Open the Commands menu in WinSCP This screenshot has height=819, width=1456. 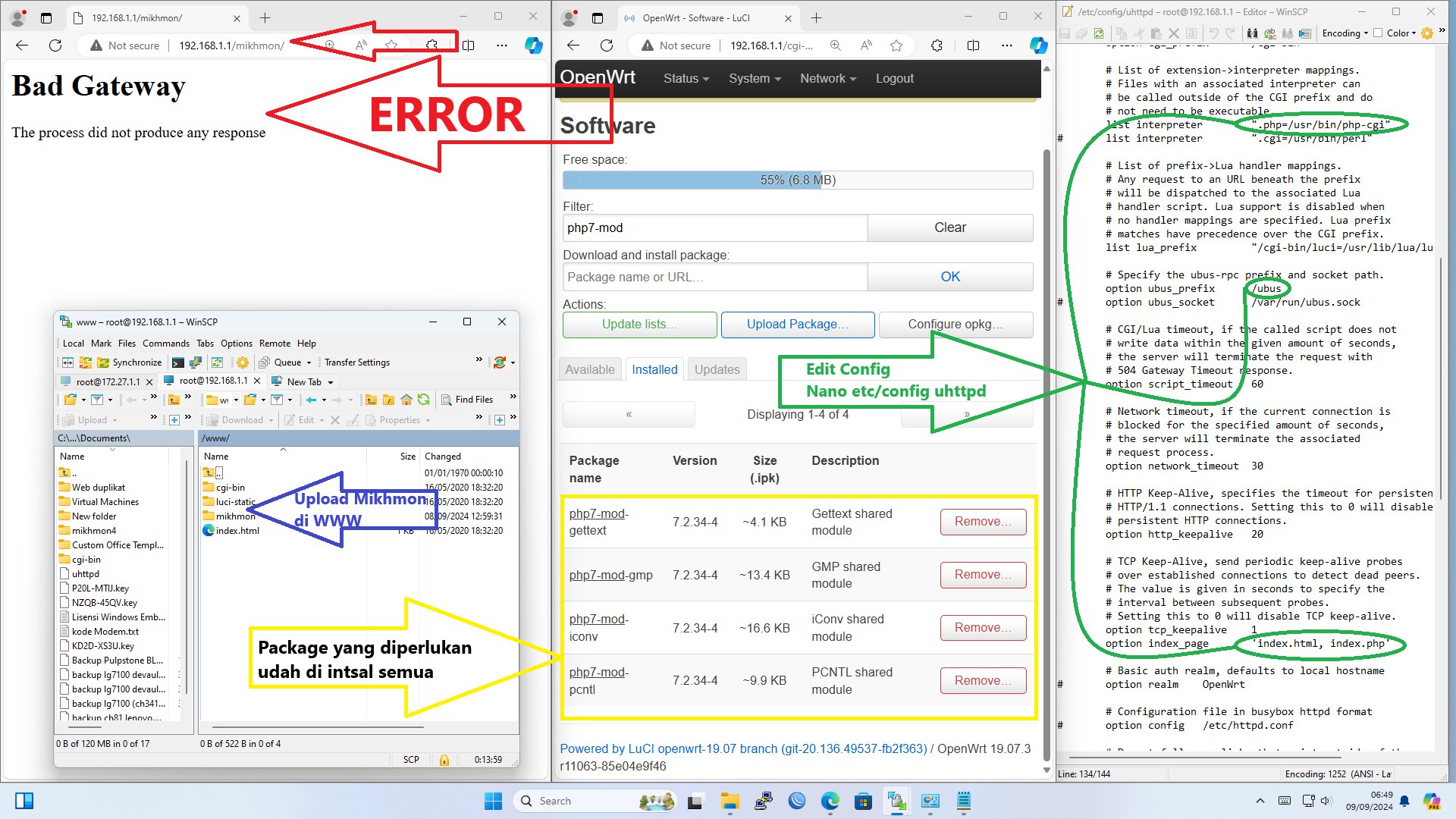click(166, 344)
